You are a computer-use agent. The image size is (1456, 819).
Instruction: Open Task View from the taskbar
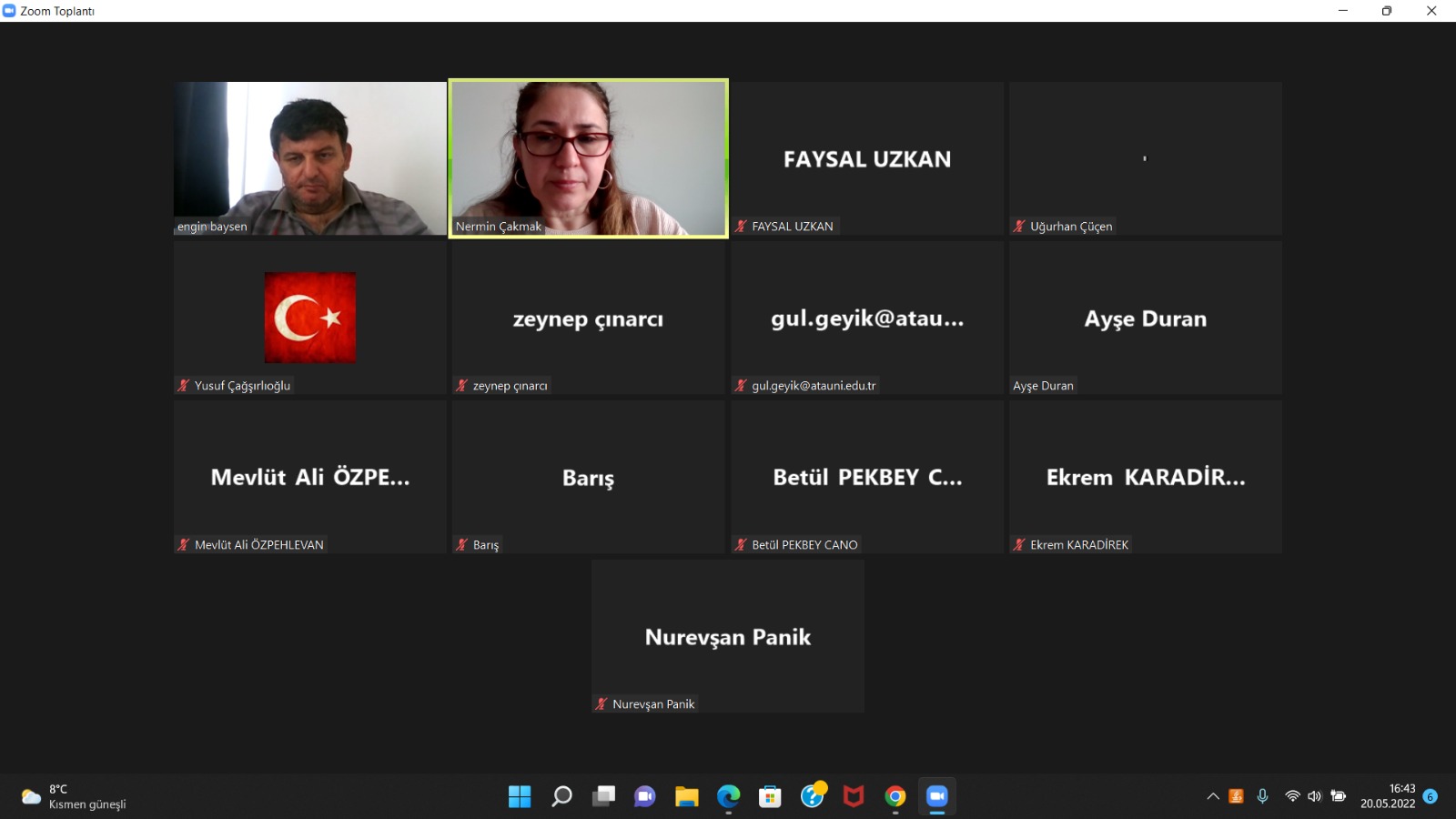pyautogui.click(x=603, y=797)
